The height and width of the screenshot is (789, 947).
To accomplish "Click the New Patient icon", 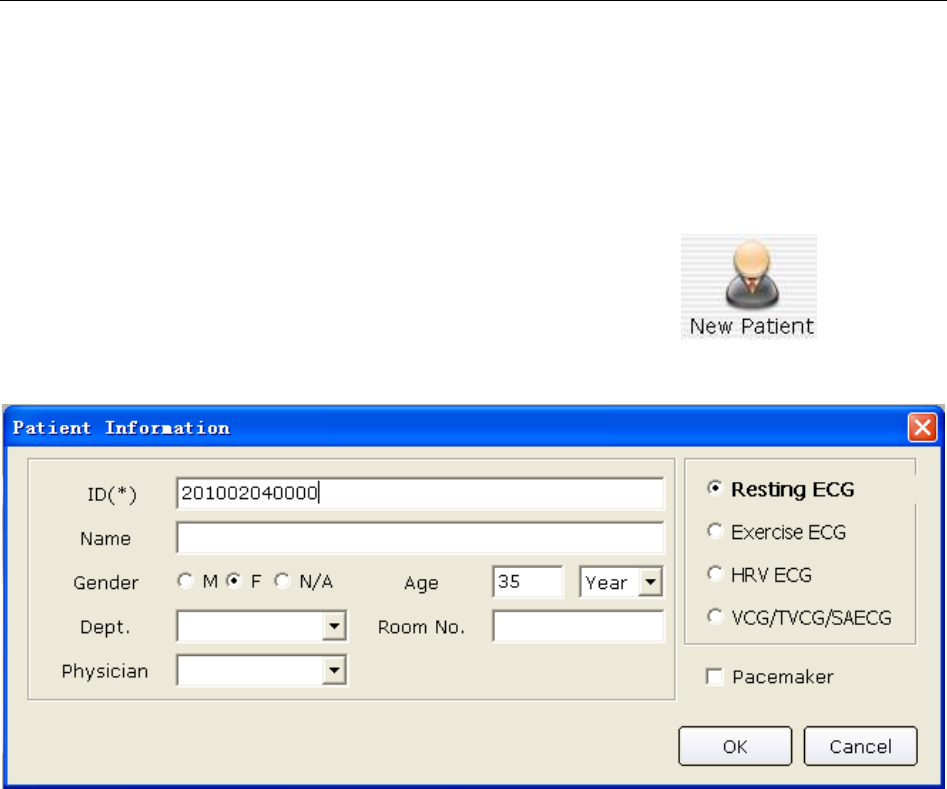I will (x=749, y=286).
